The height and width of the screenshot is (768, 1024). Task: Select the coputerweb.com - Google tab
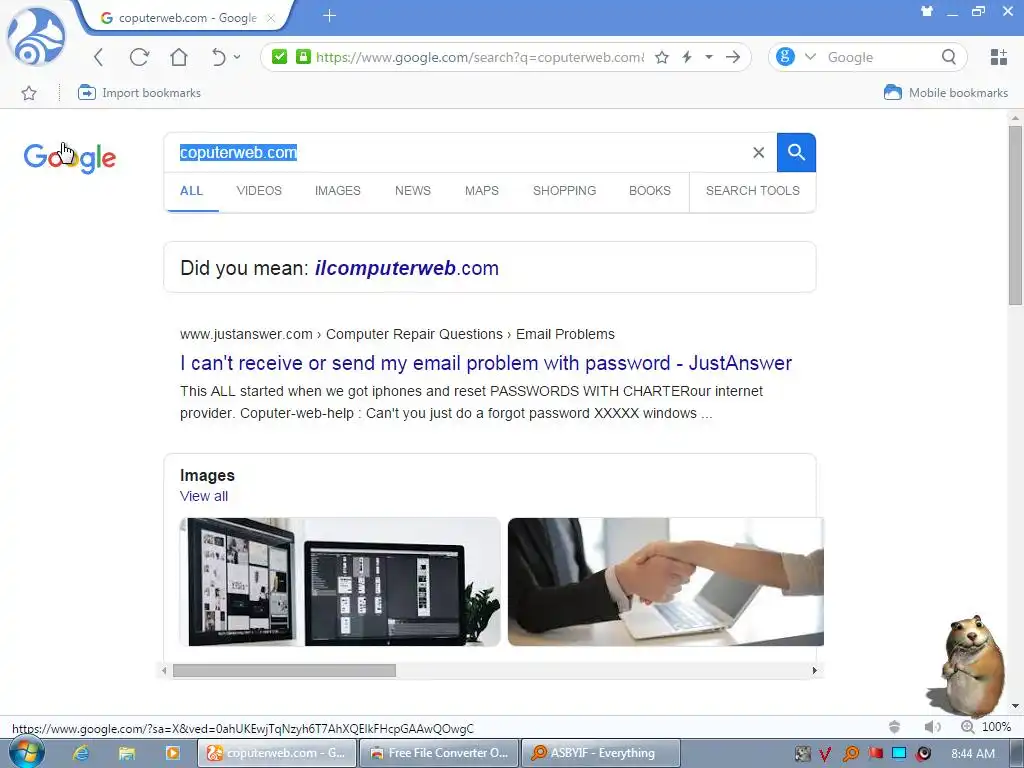[187, 18]
